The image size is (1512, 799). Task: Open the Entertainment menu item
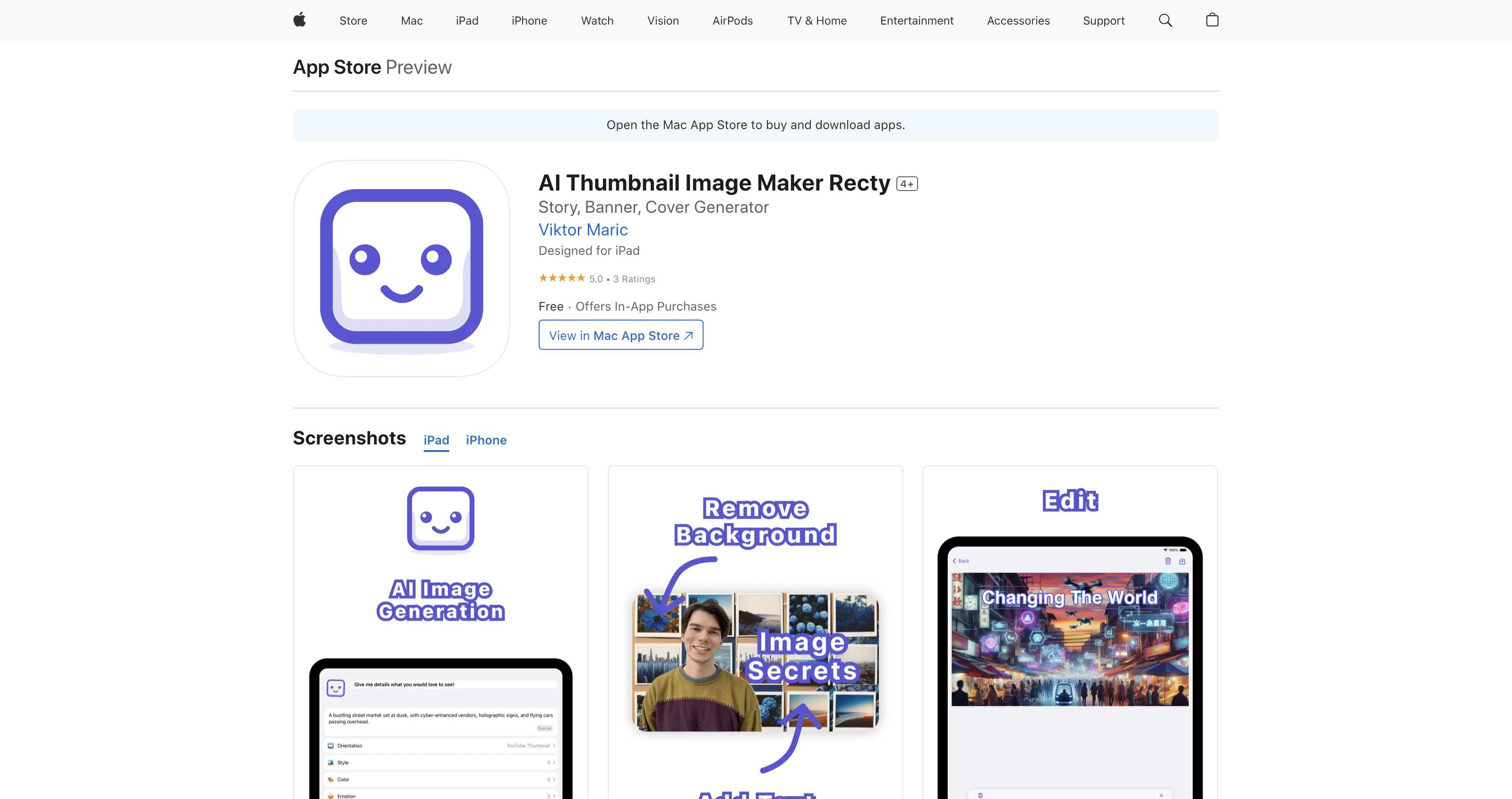pos(916,20)
